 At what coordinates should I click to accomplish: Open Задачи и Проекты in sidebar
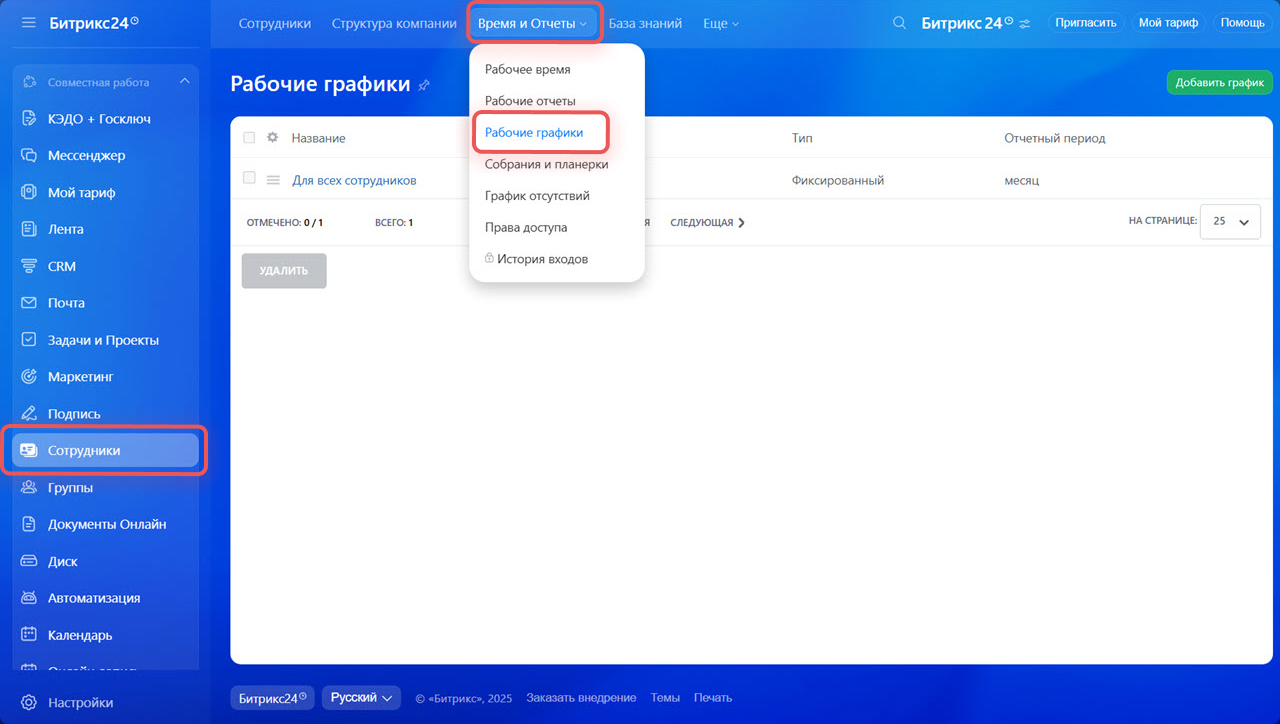click(105, 340)
